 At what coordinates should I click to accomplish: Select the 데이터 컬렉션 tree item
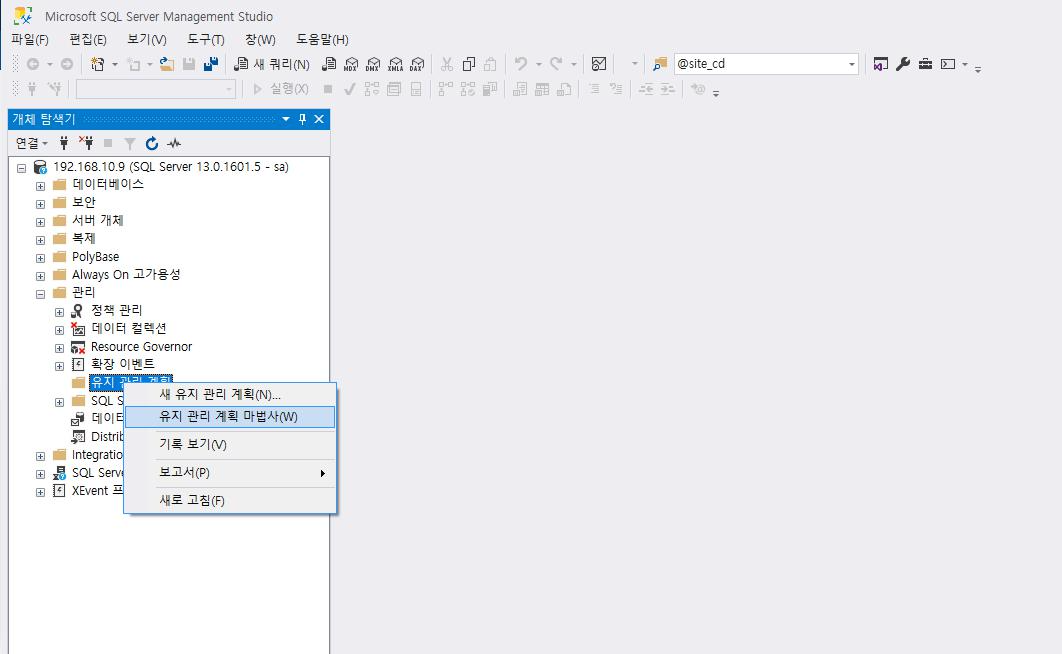point(129,328)
